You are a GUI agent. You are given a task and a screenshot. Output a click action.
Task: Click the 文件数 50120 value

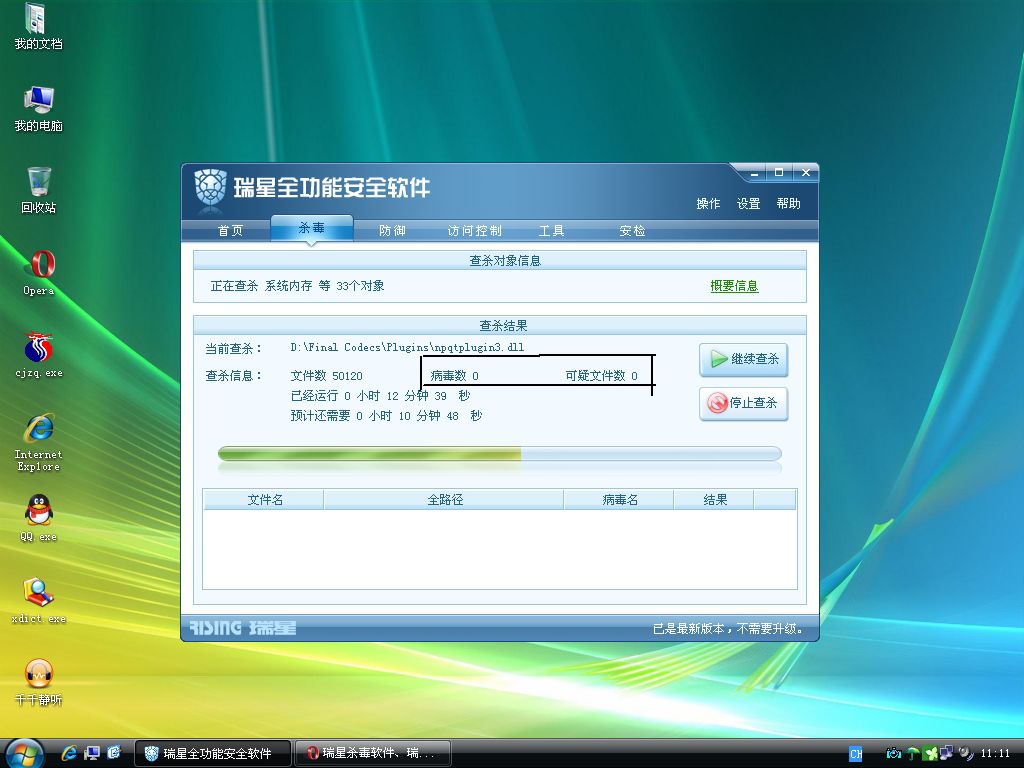326,376
